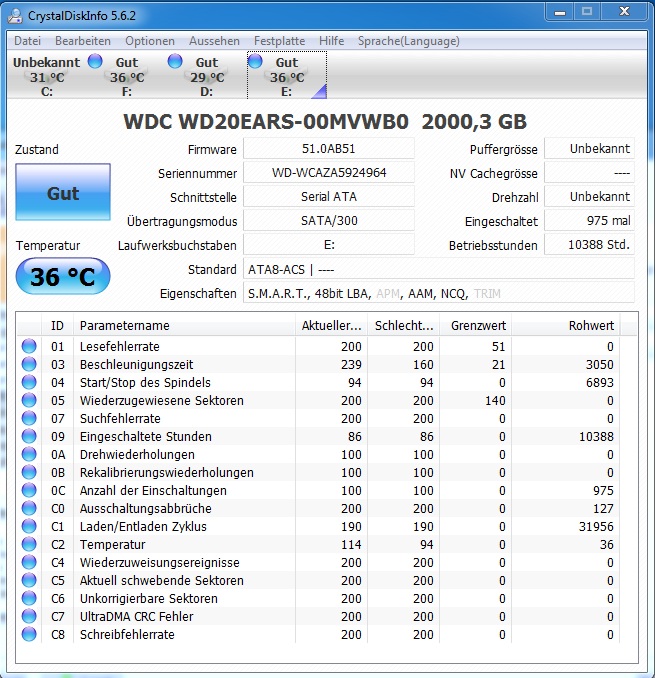Select the D: drive tab at 29 °C
The height and width of the screenshot is (678, 655).
tap(207, 76)
